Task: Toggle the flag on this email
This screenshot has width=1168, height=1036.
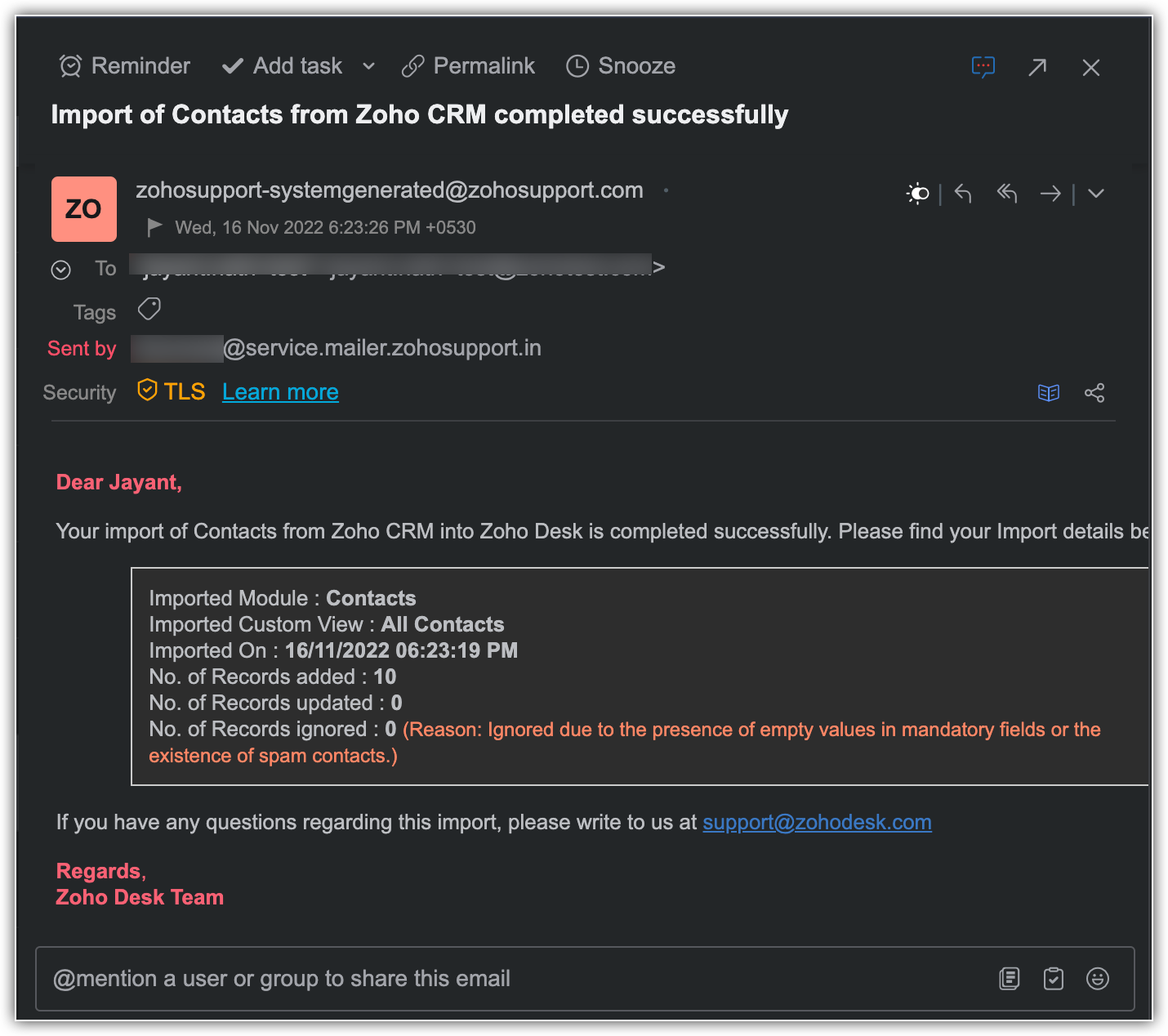Action: [154, 226]
